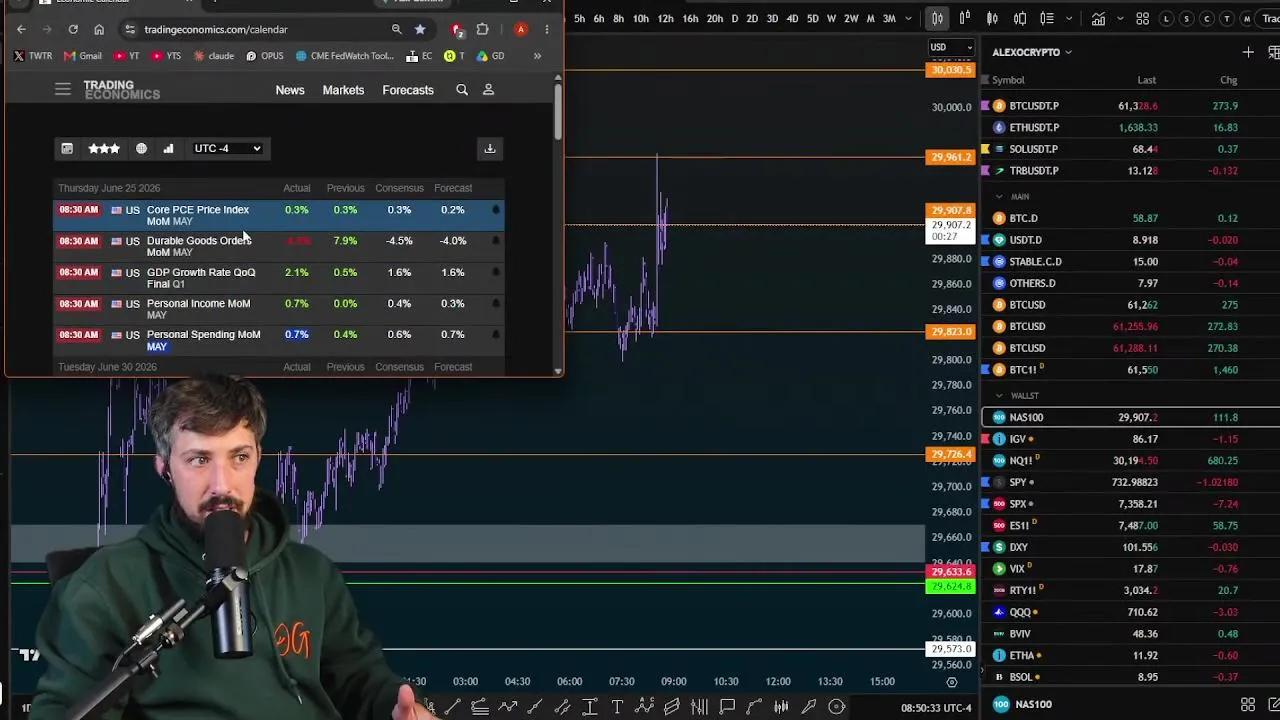Image resolution: width=1280 pixels, height=720 pixels.
Task: Open the Markets menu
Action: [x=343, y=90]
